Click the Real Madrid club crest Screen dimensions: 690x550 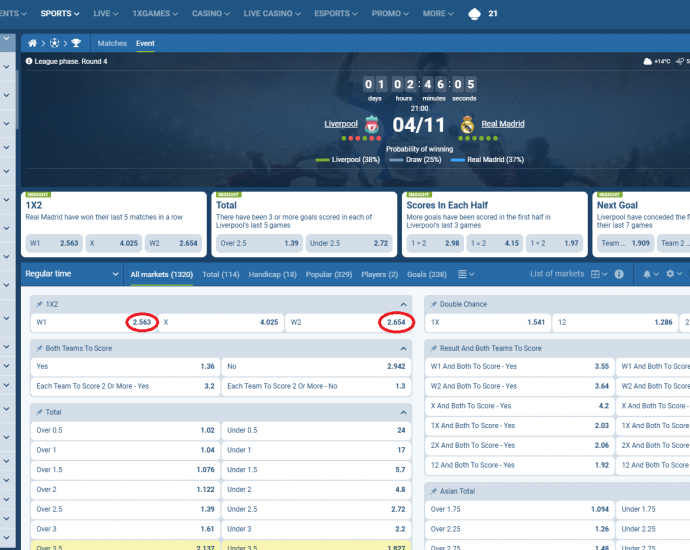(x=467, y=125)
